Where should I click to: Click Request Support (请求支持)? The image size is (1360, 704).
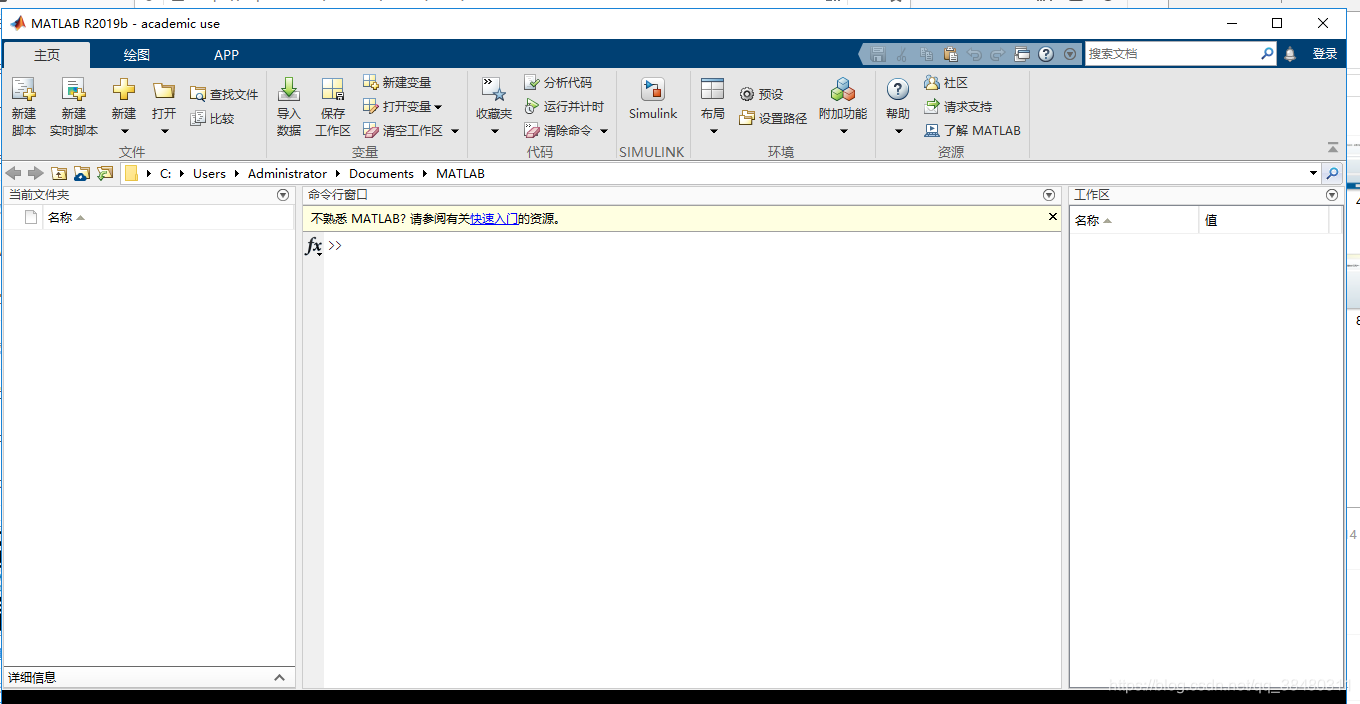click(958, 106)
